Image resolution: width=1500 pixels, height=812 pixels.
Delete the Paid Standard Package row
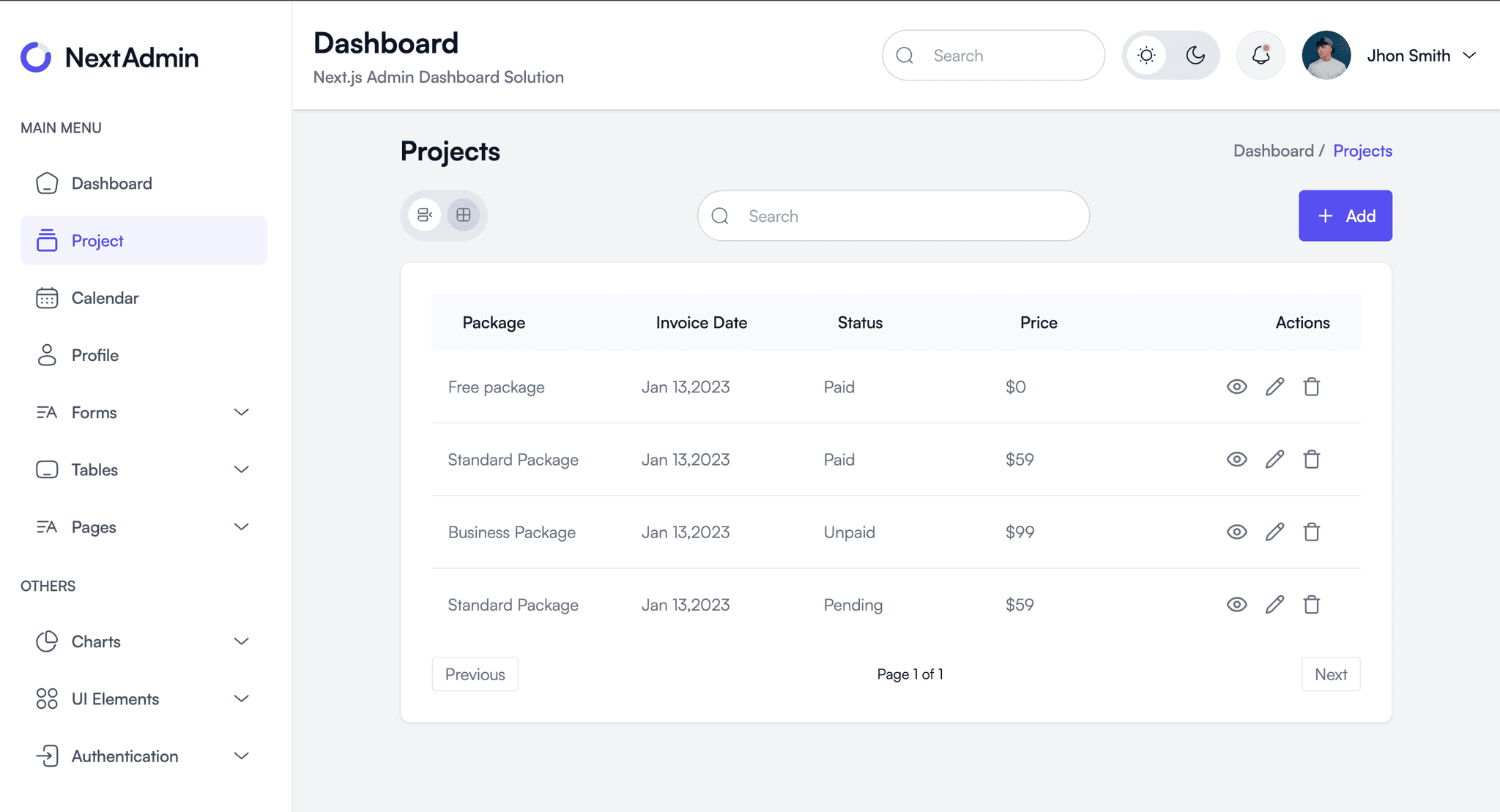pos(1311,459)
